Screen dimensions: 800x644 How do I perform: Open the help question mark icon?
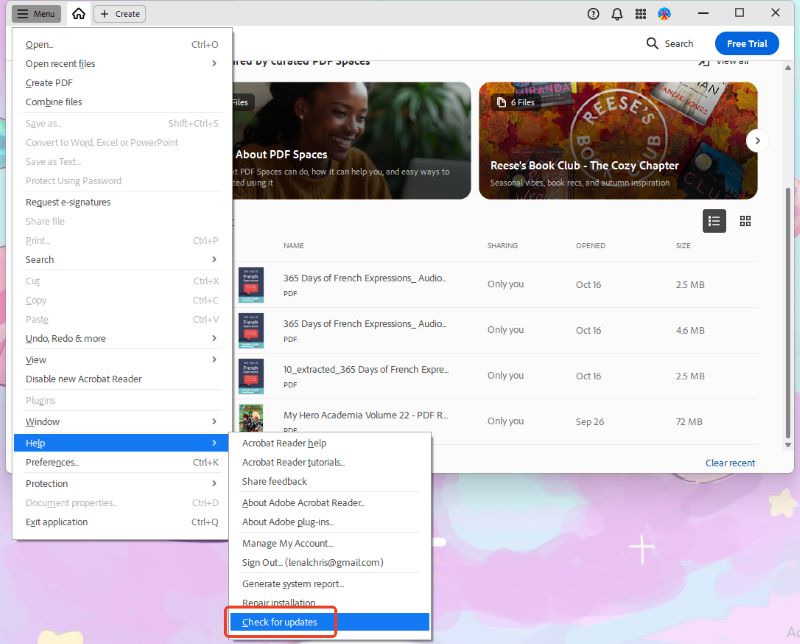[x=593, y=14]
